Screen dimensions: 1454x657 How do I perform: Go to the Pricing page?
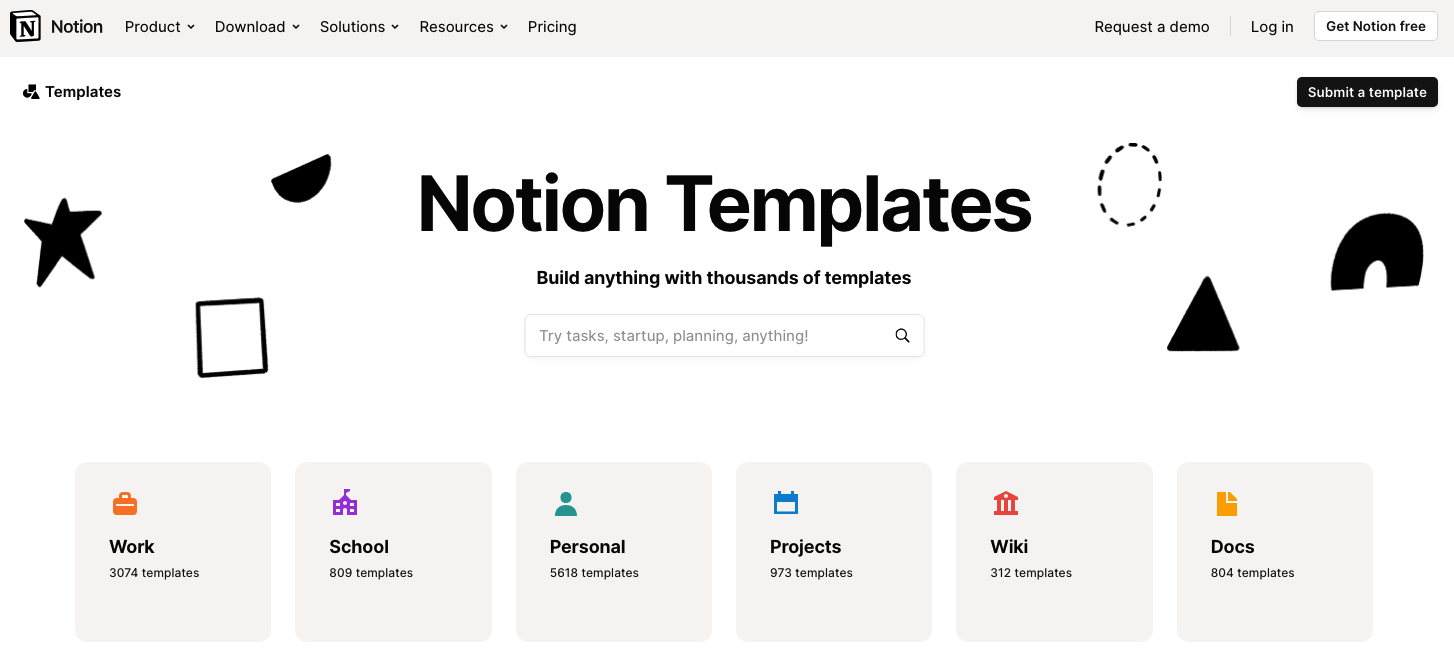552,27
